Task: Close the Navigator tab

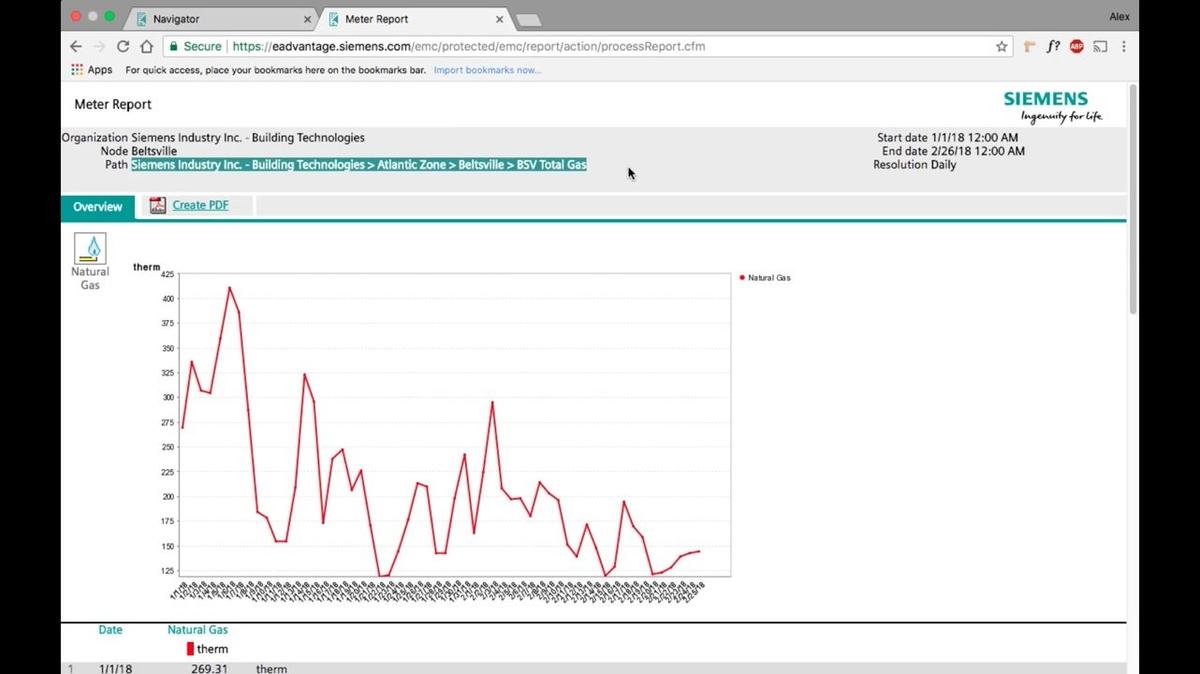Action: (x=306, y=19)
